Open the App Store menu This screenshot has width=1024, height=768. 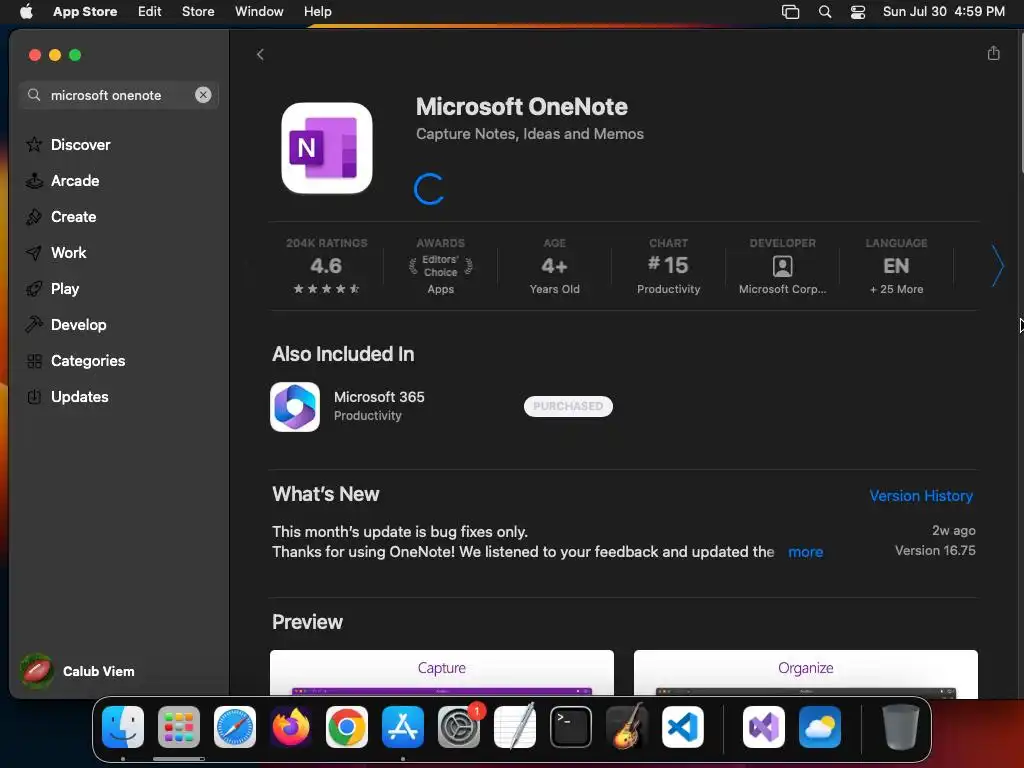point(85,12)
